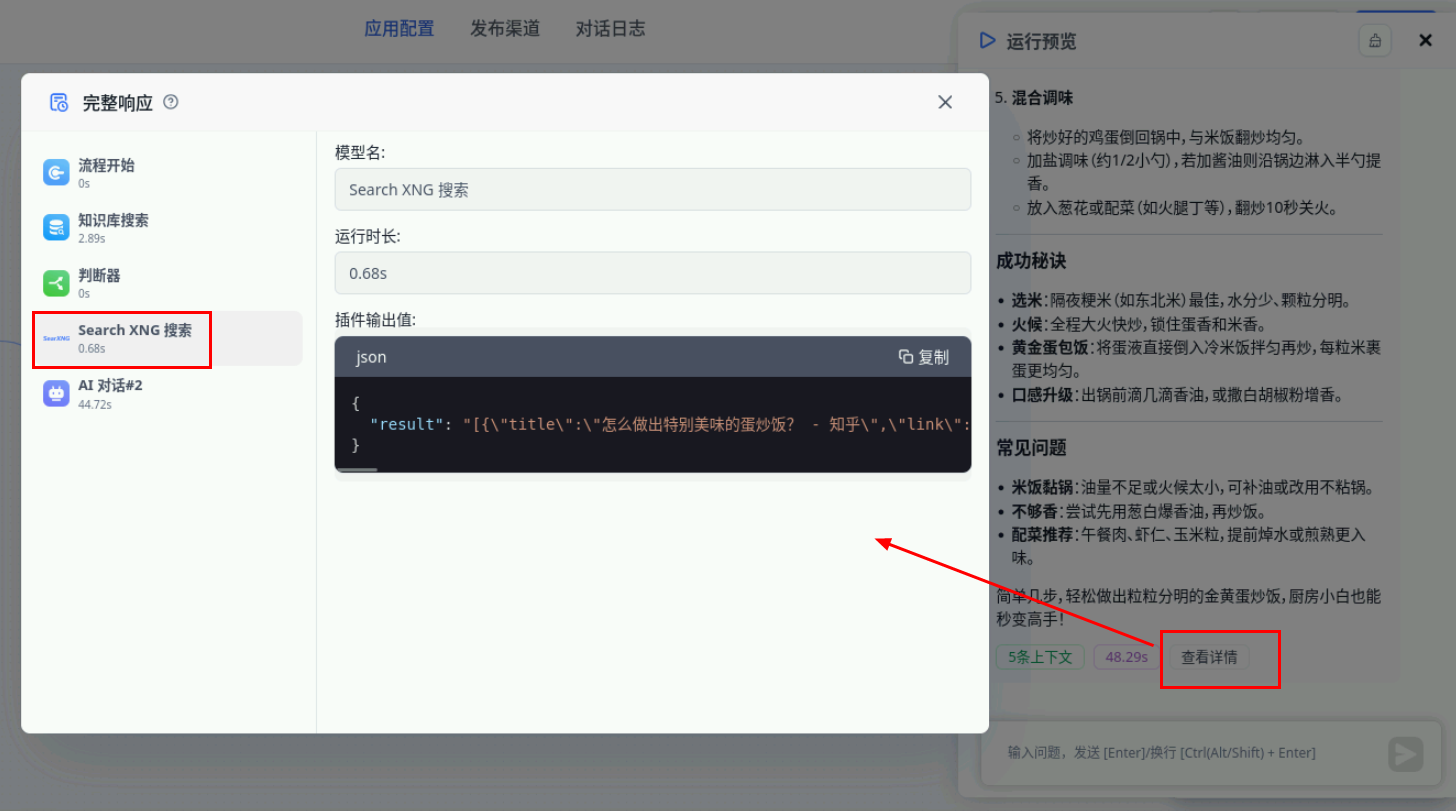The width and height of the screenshot is (1456, 811).
Task: Click the 运行预览 play icon
Action: 987,41
